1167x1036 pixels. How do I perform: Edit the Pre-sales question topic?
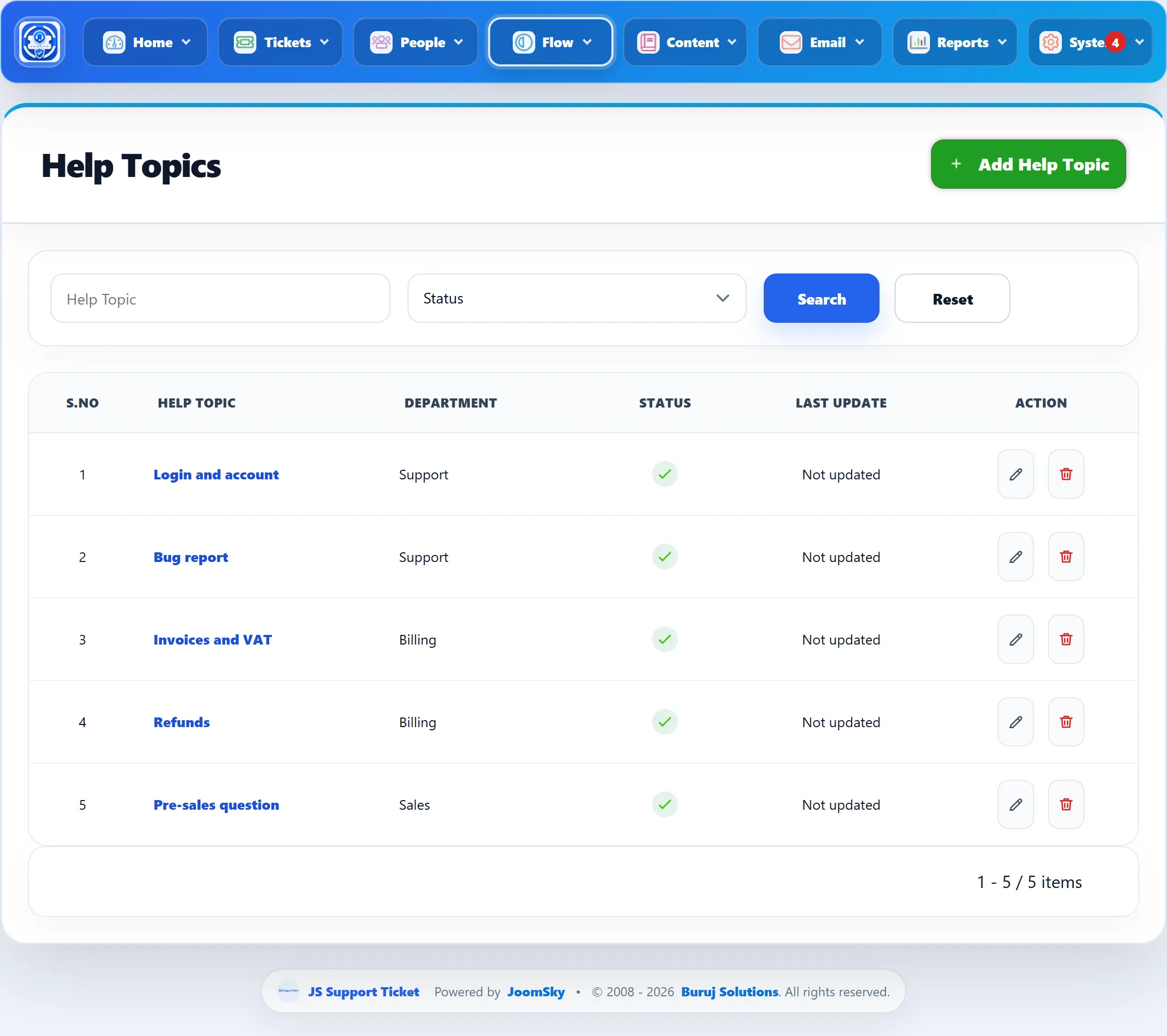point(1015,804)
